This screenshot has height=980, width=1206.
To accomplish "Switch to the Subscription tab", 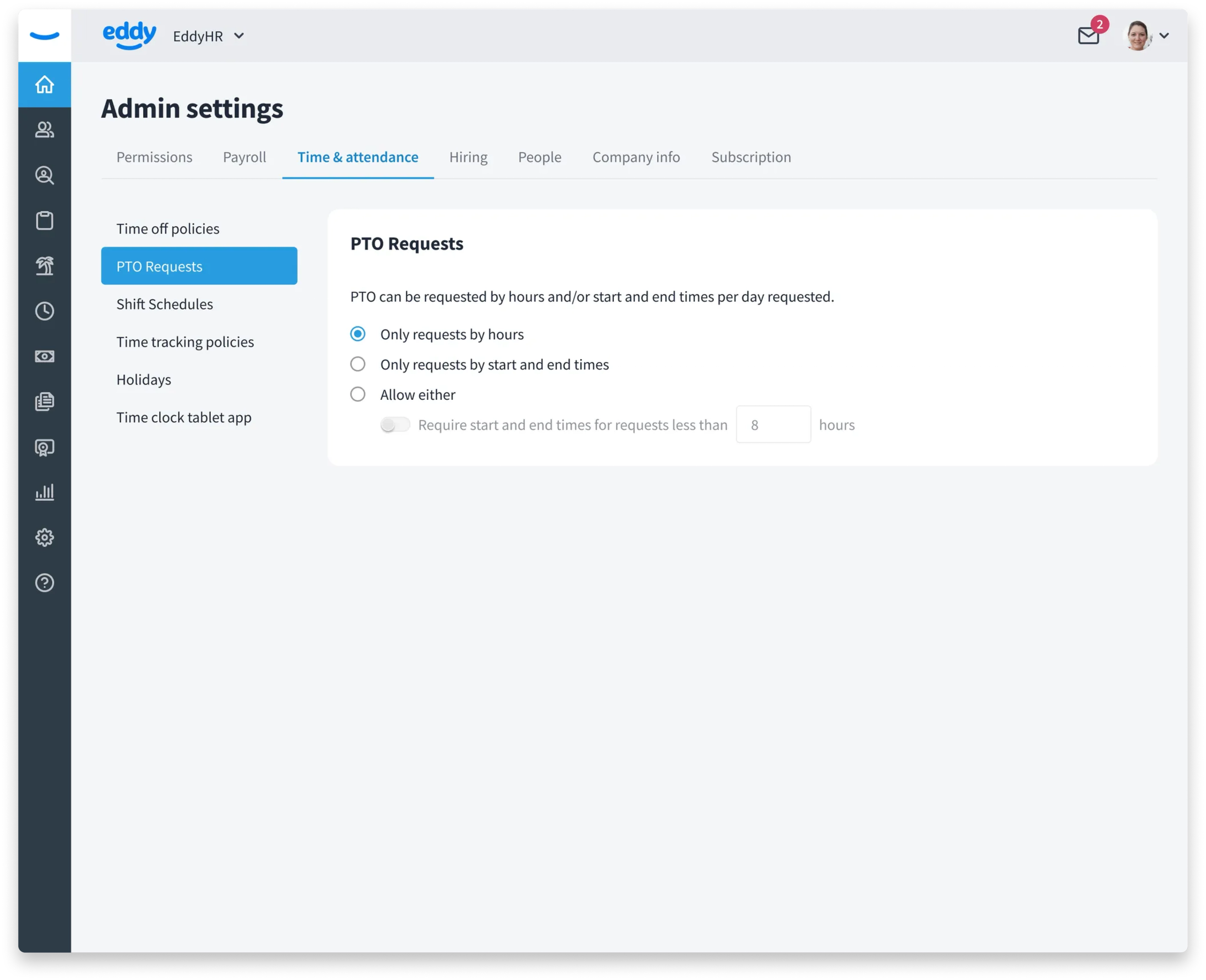I will click(751, 157).
